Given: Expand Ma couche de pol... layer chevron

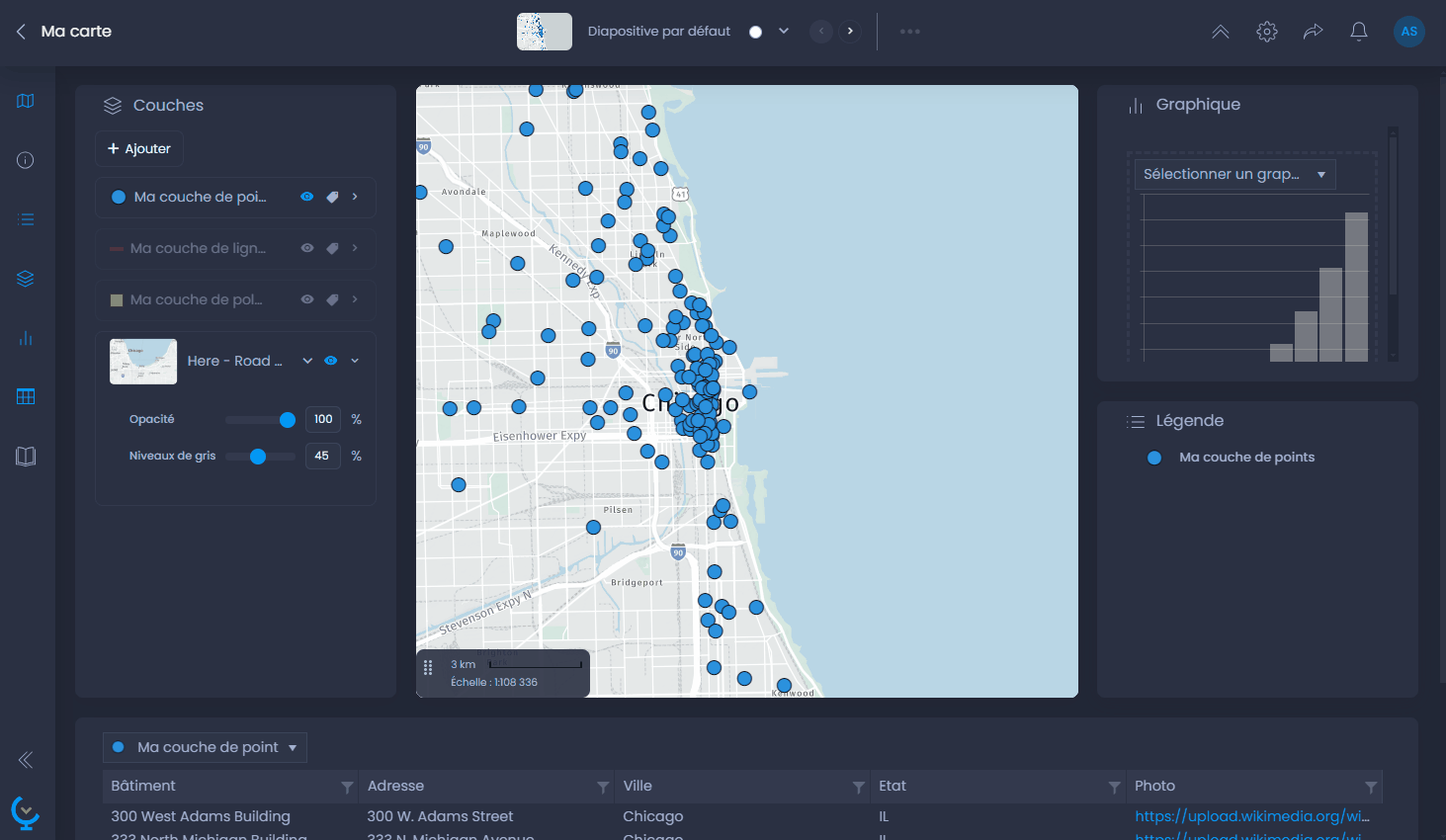Looking at the screenshot, I should click(x=355, y=299).
